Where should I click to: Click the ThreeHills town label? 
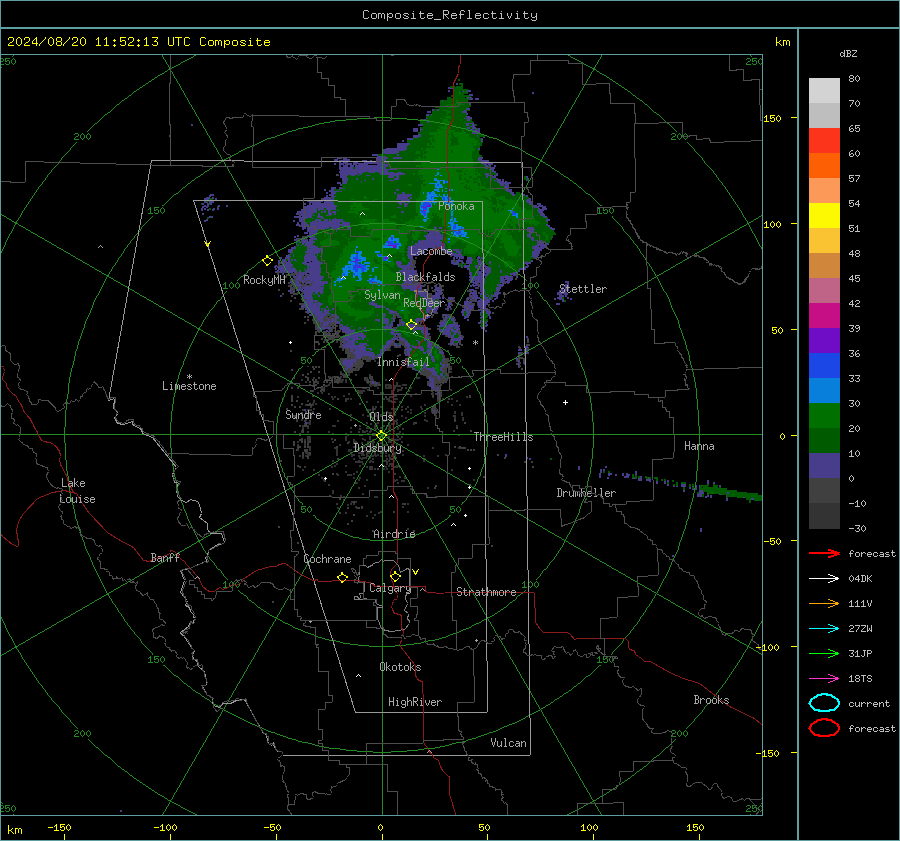click(x=503, y=437)
